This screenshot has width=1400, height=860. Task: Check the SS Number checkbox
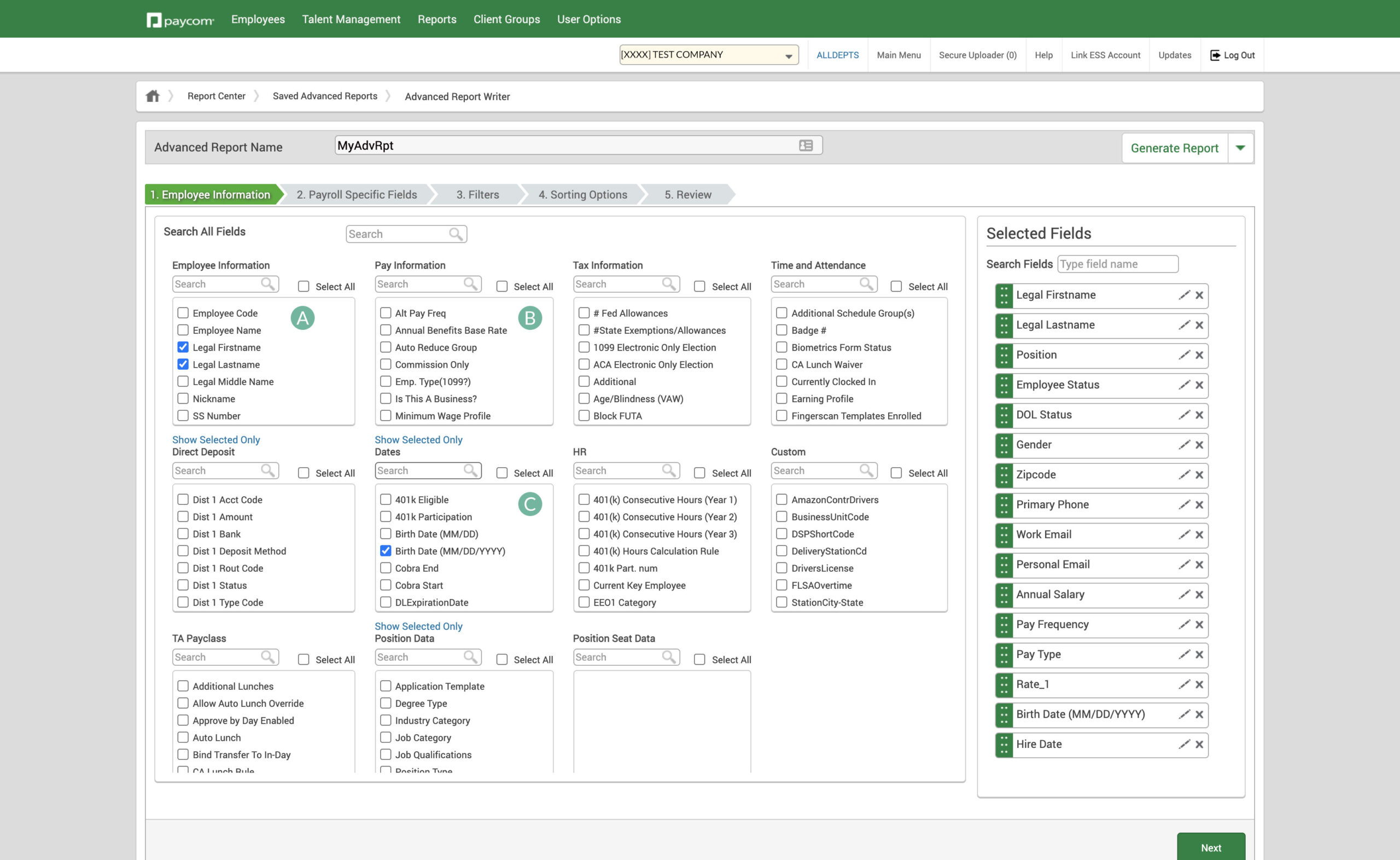coord(183,416)
